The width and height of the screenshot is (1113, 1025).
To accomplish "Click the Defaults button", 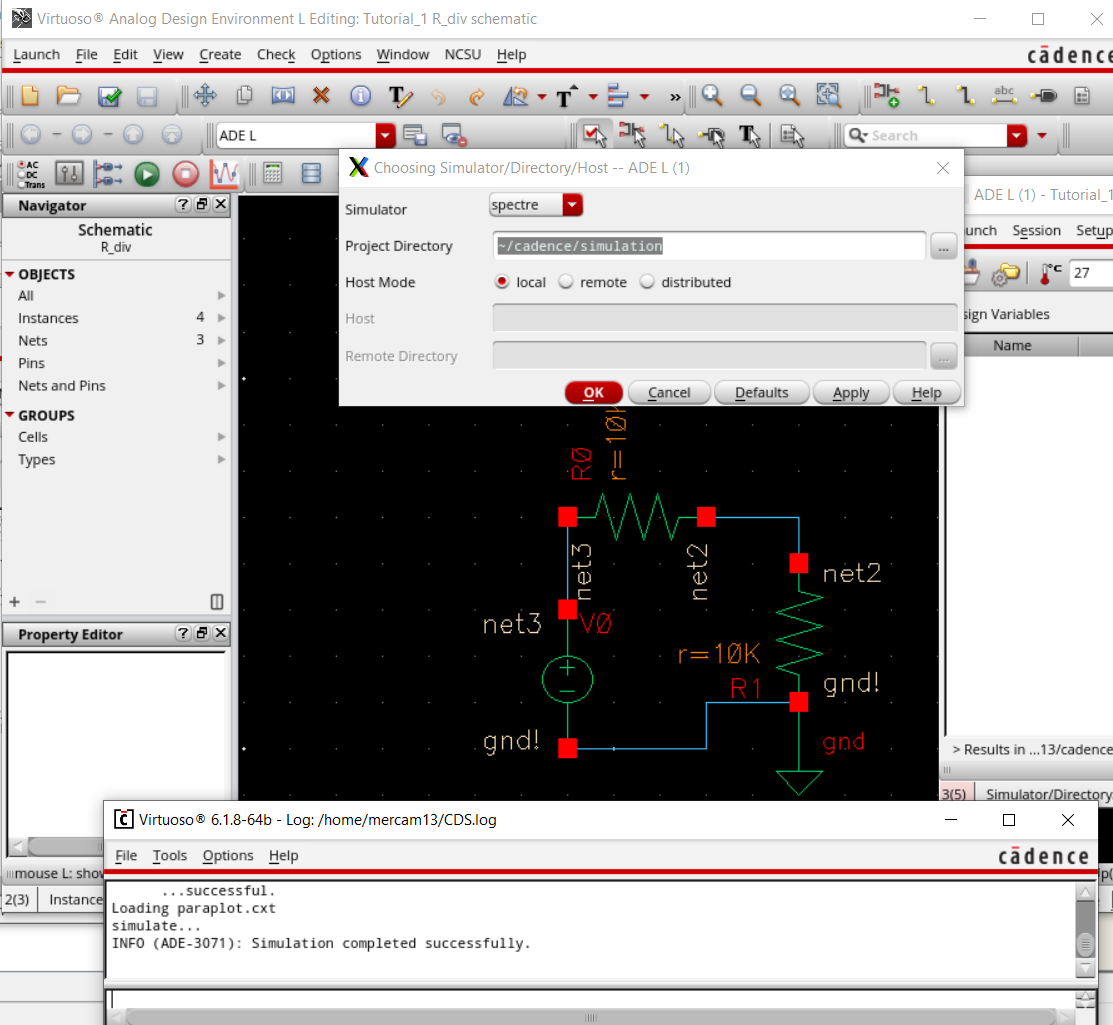I will 761,392.
